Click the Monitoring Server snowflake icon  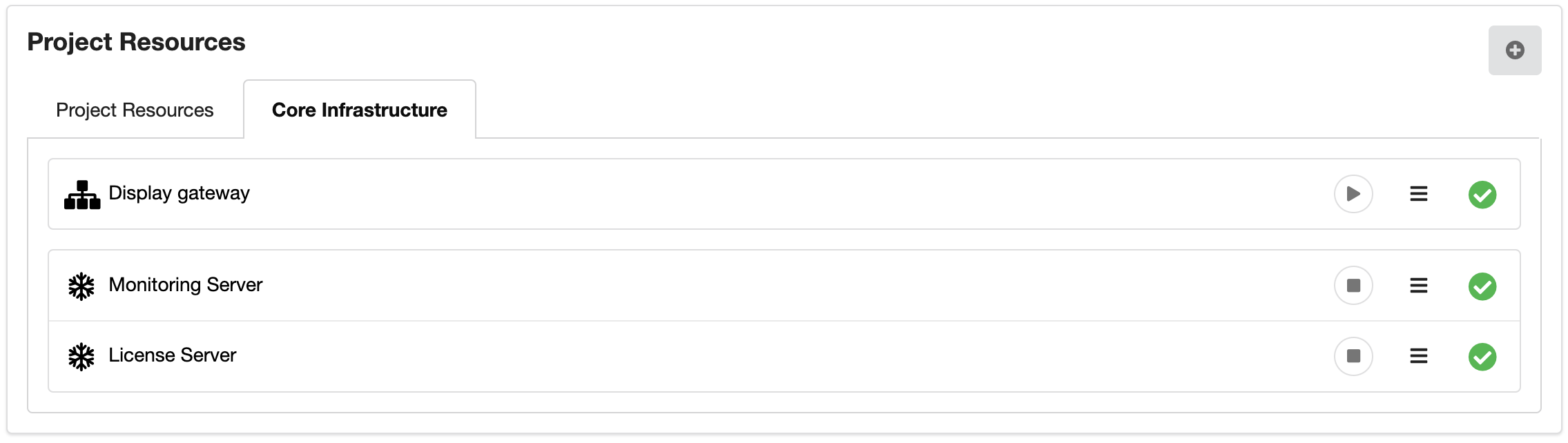click(81, 286)
